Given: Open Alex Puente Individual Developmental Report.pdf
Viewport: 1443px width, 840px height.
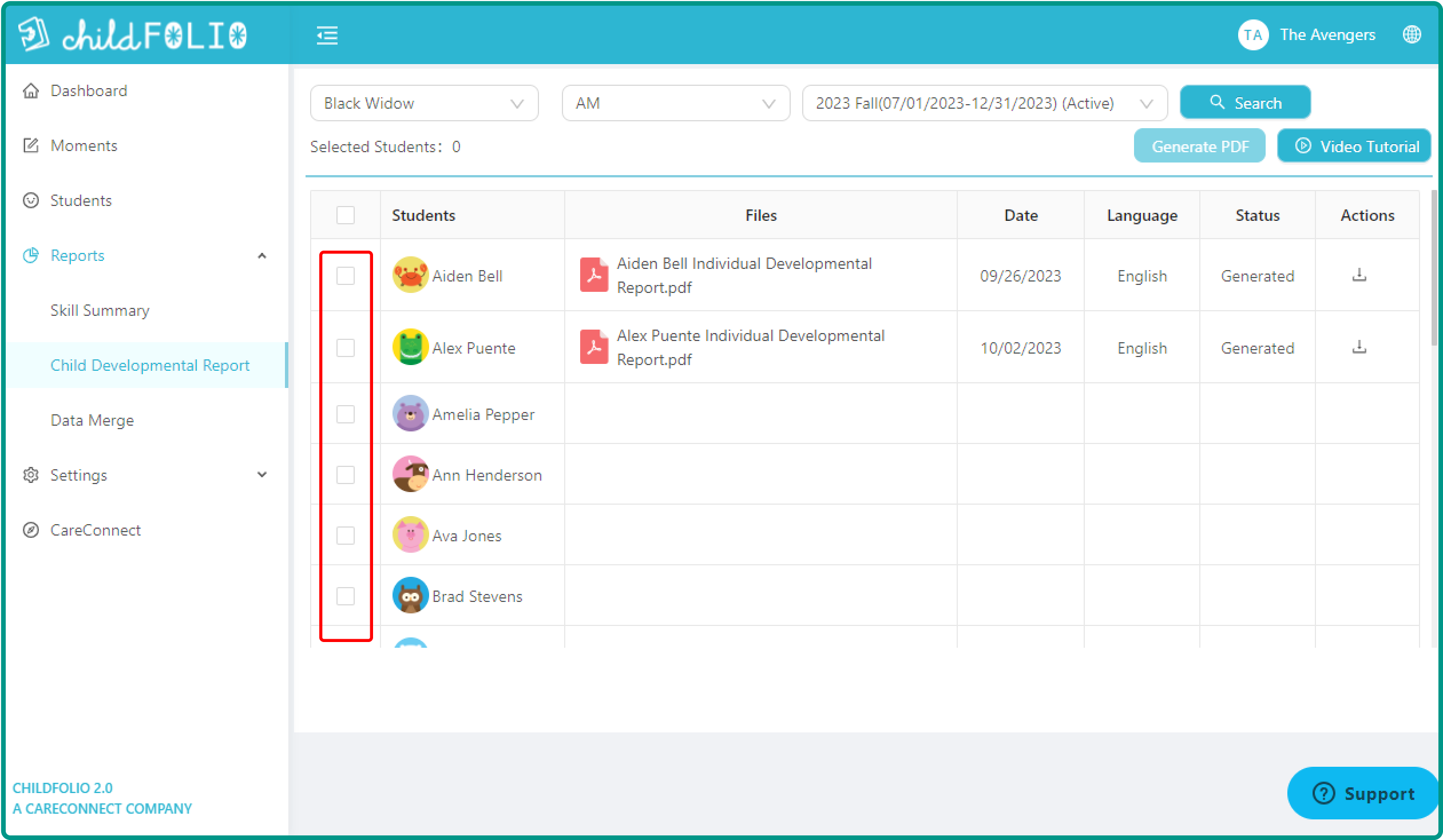Looking at the screenshot, I should [750, 347].
